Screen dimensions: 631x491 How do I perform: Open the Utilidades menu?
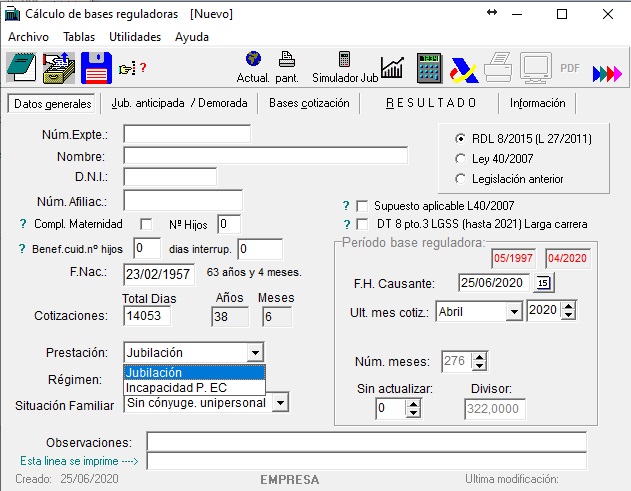(135, 37)
